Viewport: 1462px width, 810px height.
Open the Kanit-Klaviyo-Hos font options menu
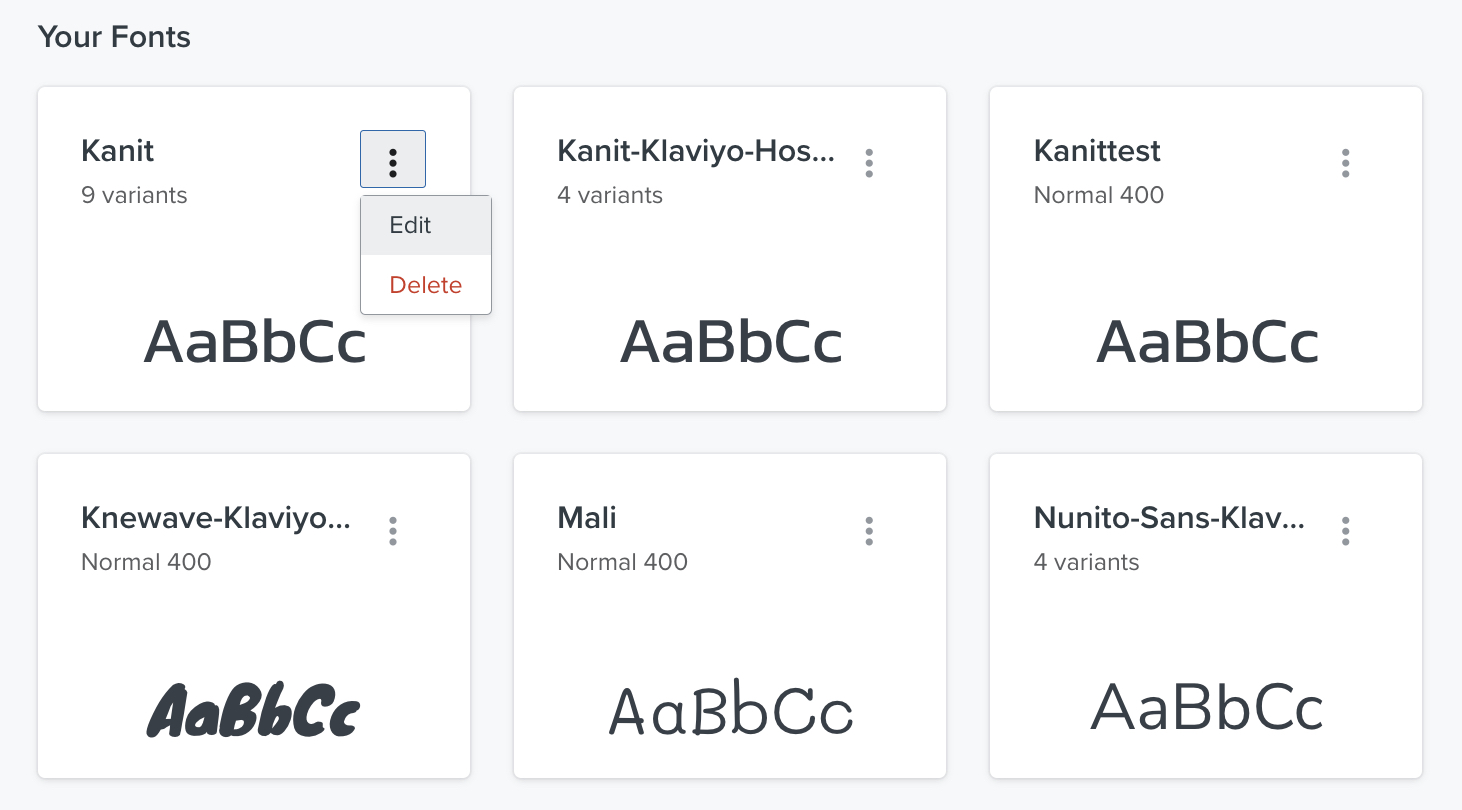(x=869, y=162)
